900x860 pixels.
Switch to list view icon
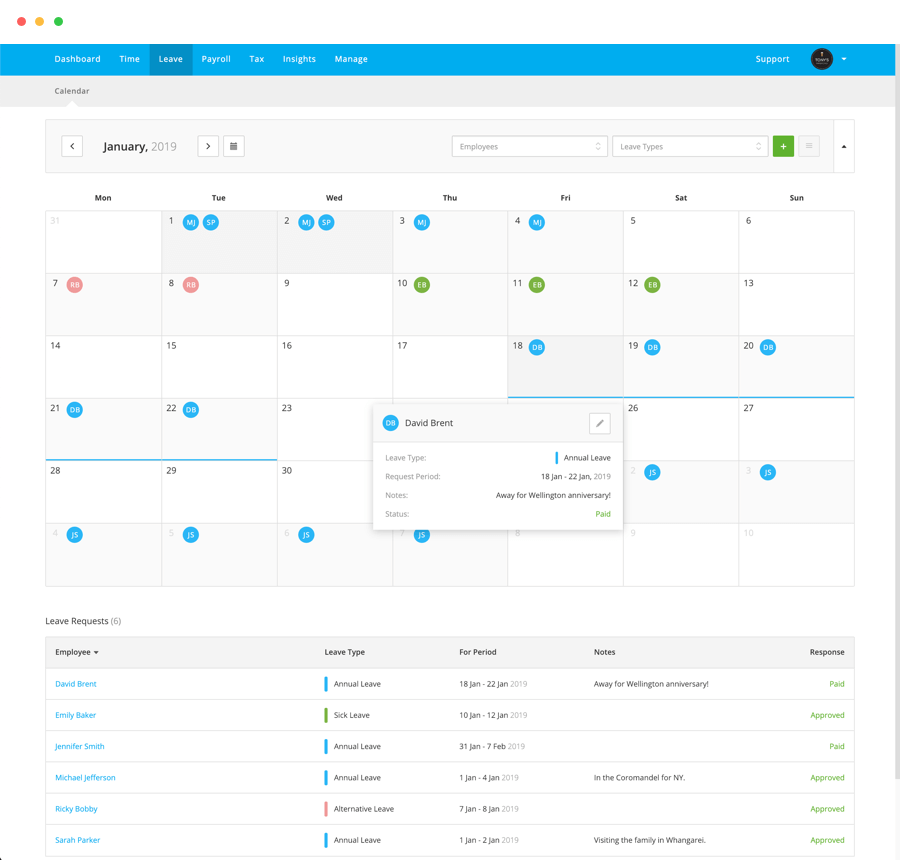[809, 146]
